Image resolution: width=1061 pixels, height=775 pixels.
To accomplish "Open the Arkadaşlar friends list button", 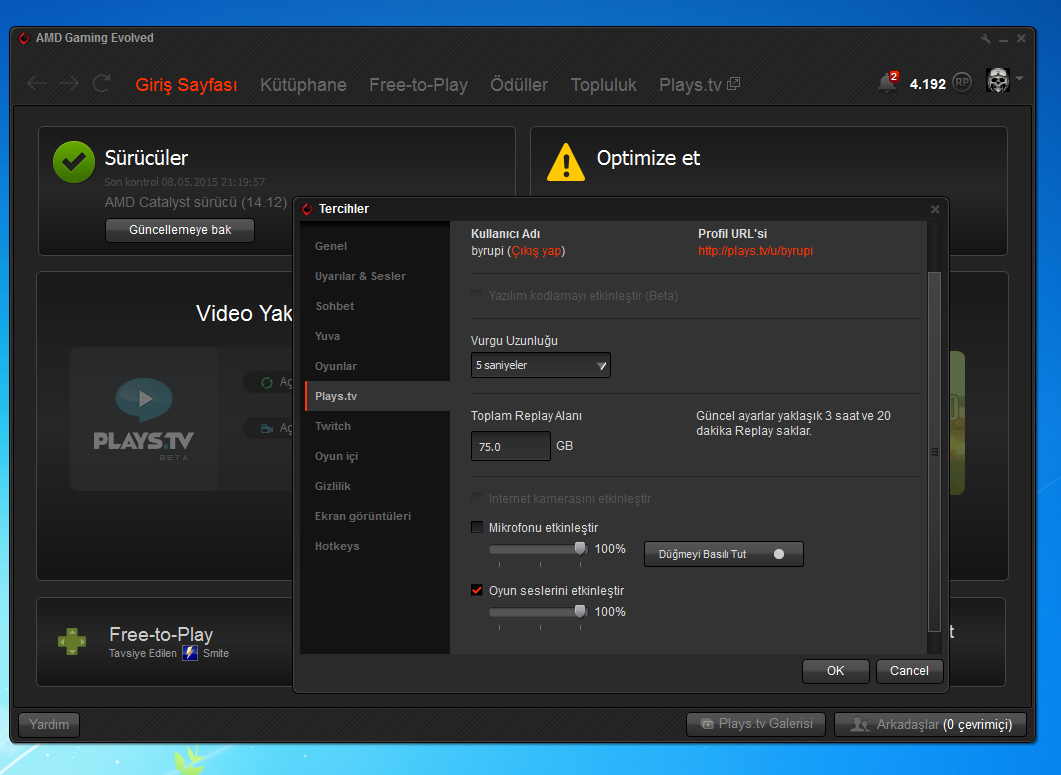I will click(930, 724).
